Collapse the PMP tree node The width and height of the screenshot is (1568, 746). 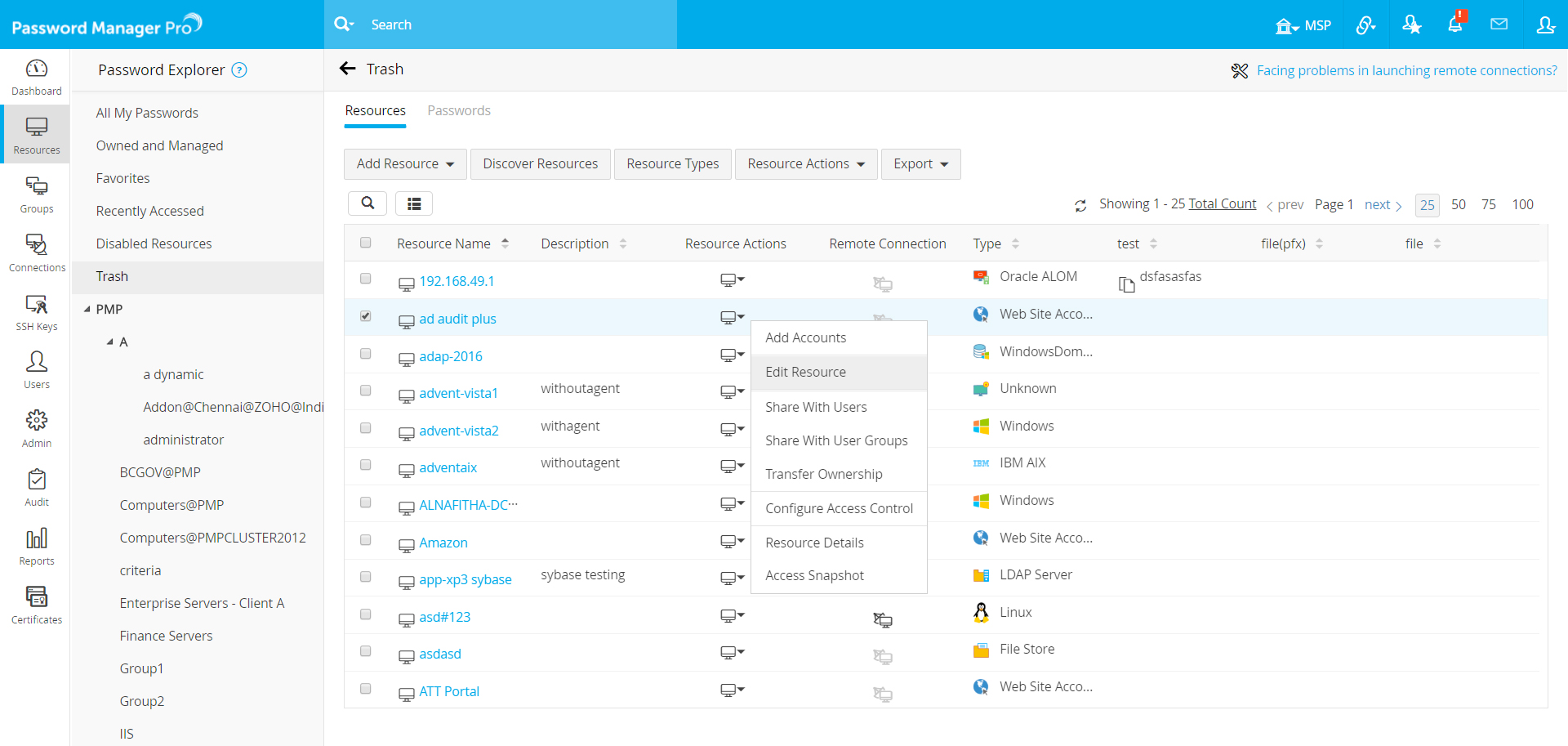click(x=87, y=310)
